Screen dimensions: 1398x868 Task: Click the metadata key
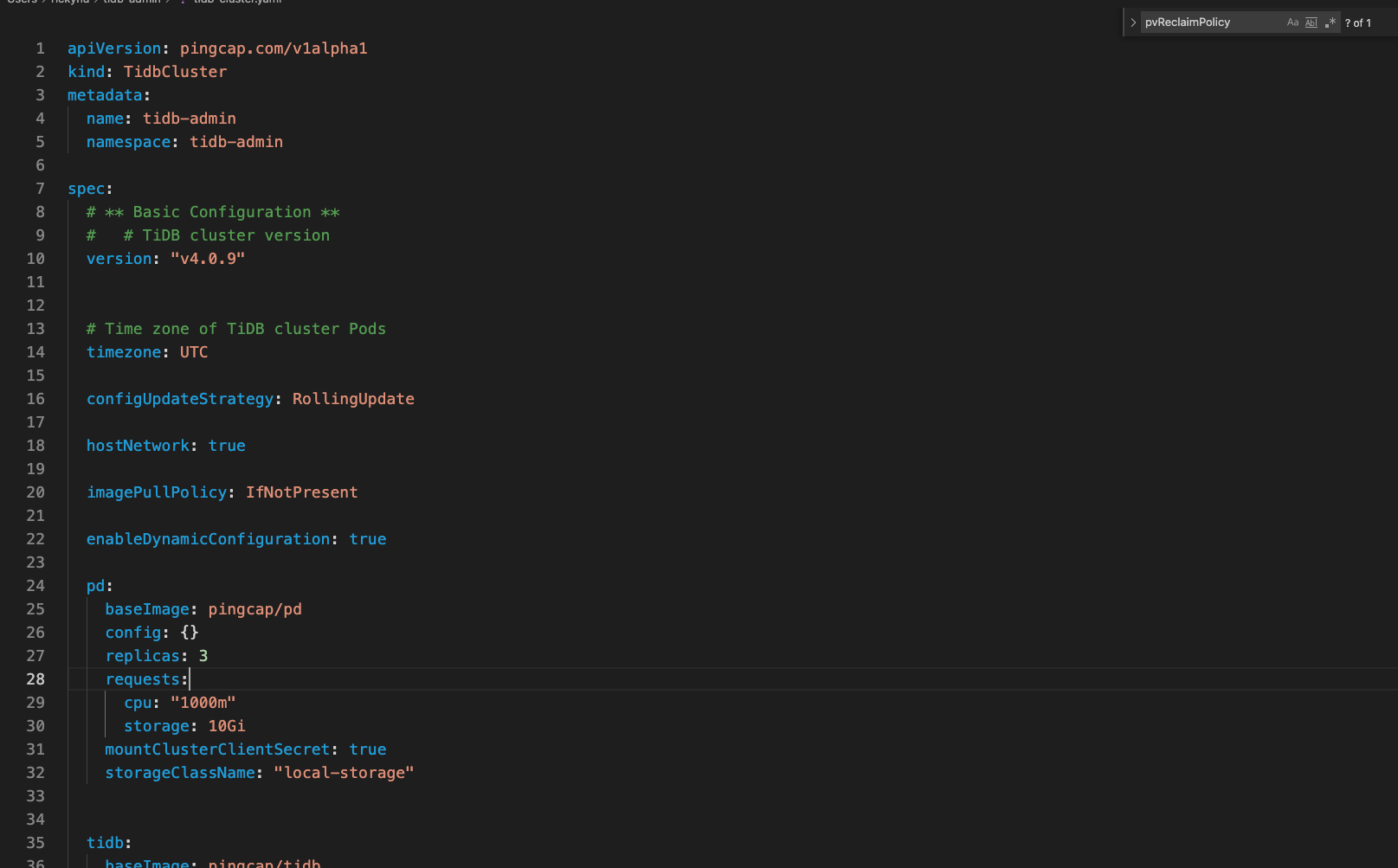pos(105,95)
